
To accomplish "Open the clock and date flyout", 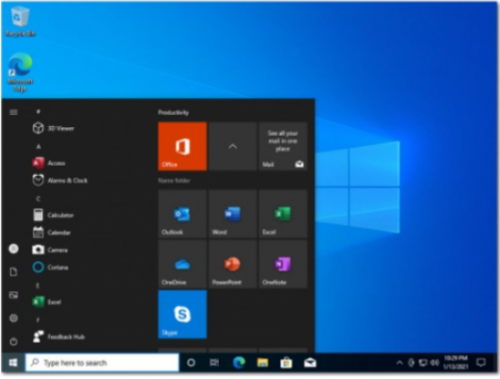I will [x=456, y=362].
